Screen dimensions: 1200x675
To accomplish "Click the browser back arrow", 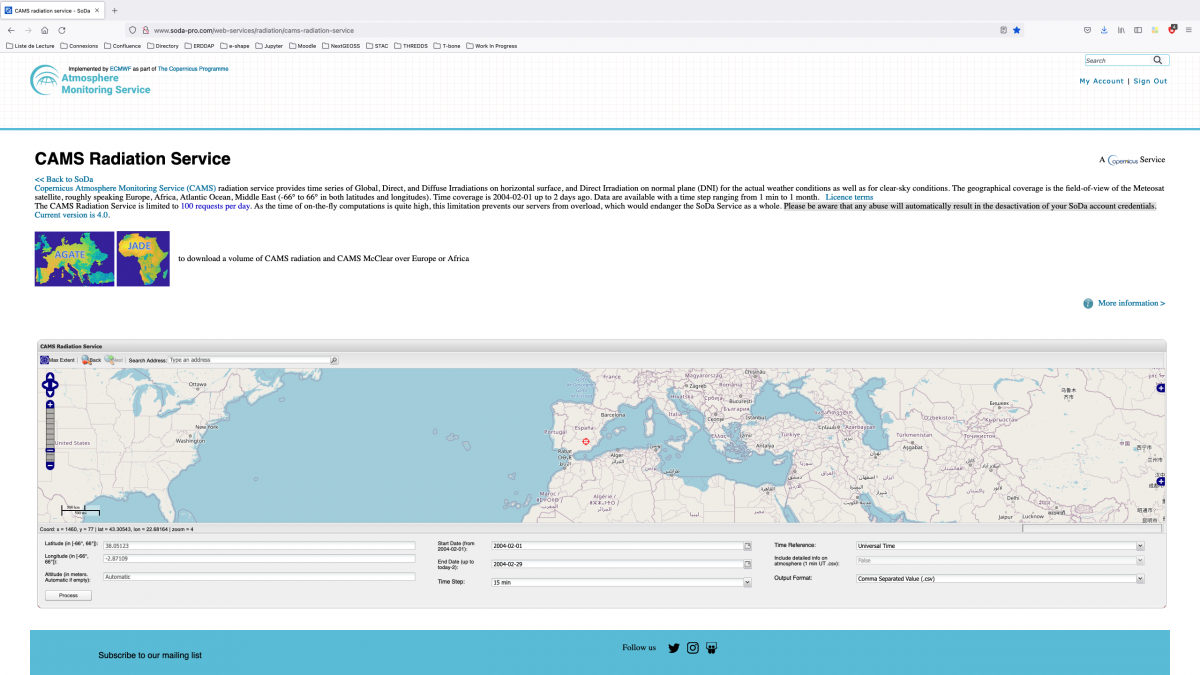I will click(x=11, y=30).
